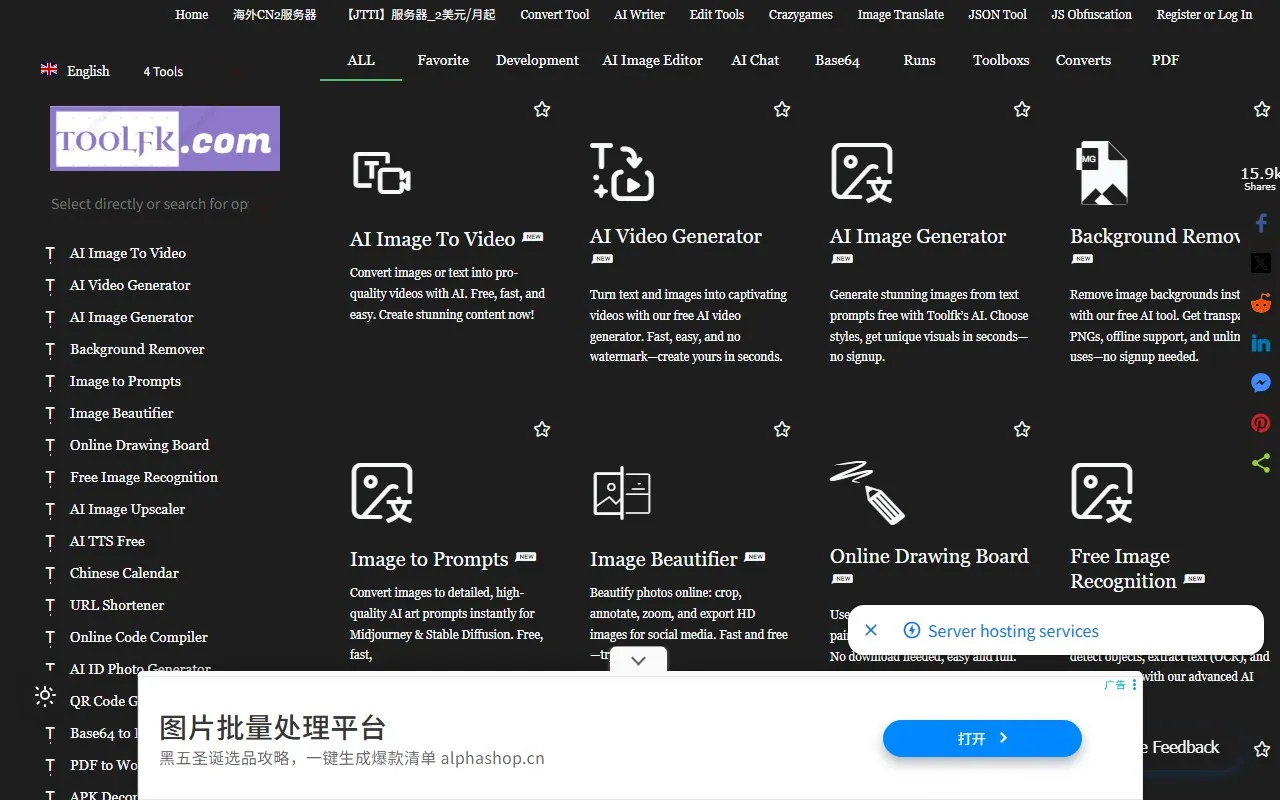
Task: Collapse the bottom ad with the chevron
Action: 639,660
